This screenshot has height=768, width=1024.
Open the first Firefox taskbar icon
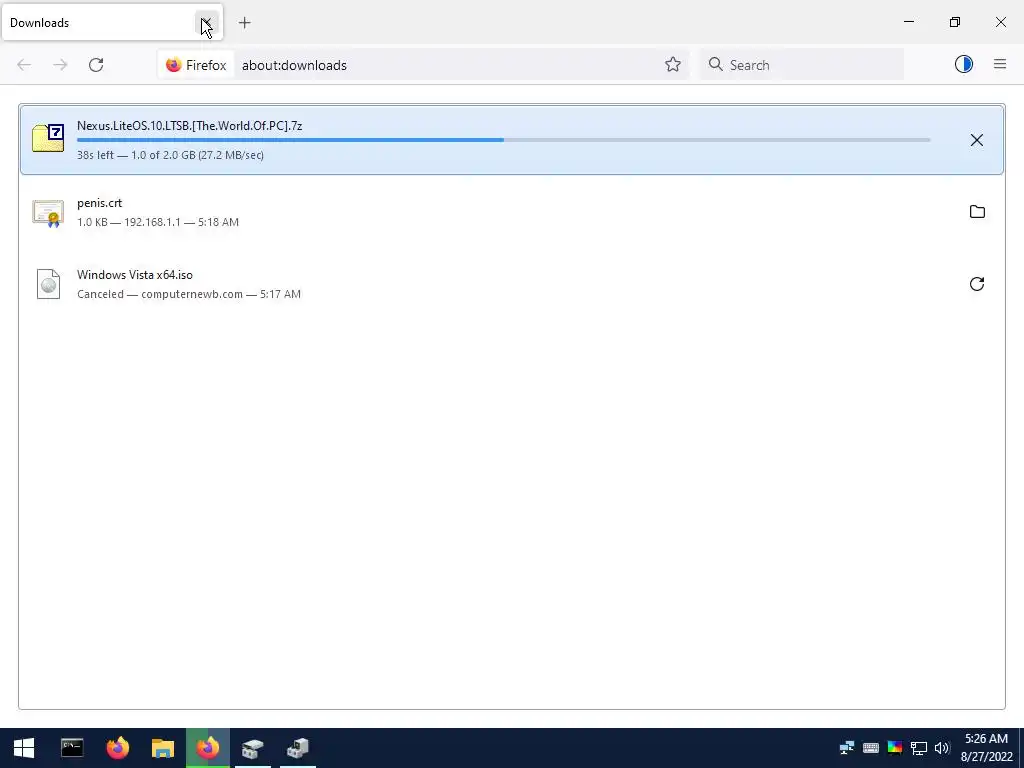pyautogui.click(x=118, y=748)
